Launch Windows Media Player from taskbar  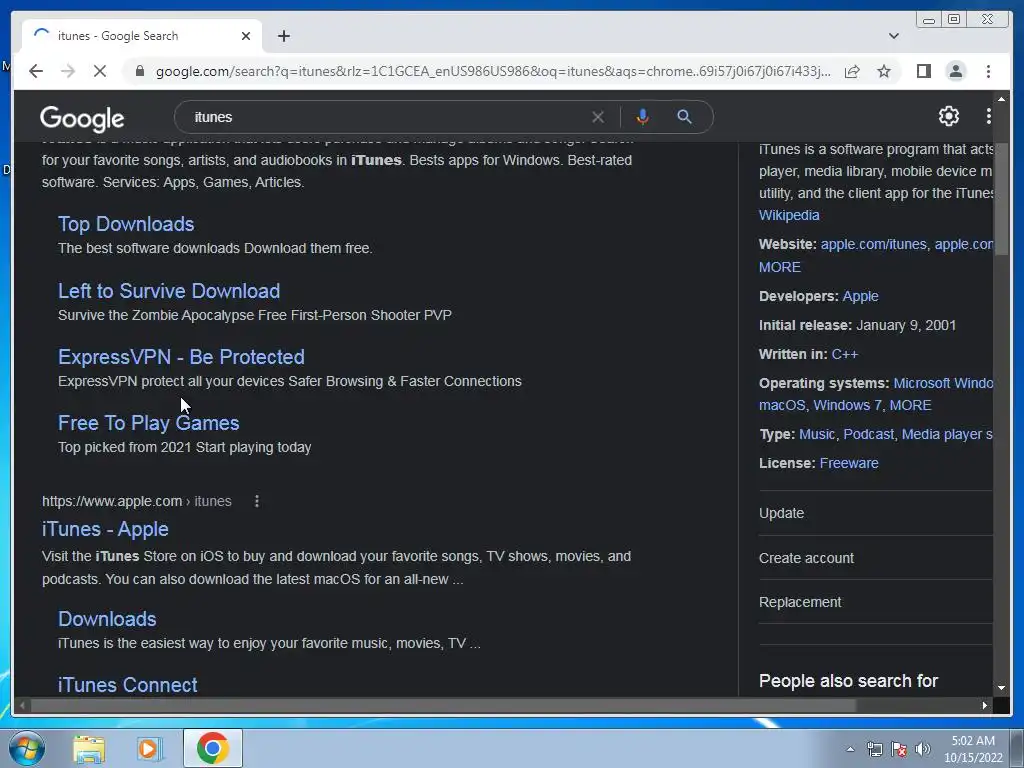click(150, 748)
